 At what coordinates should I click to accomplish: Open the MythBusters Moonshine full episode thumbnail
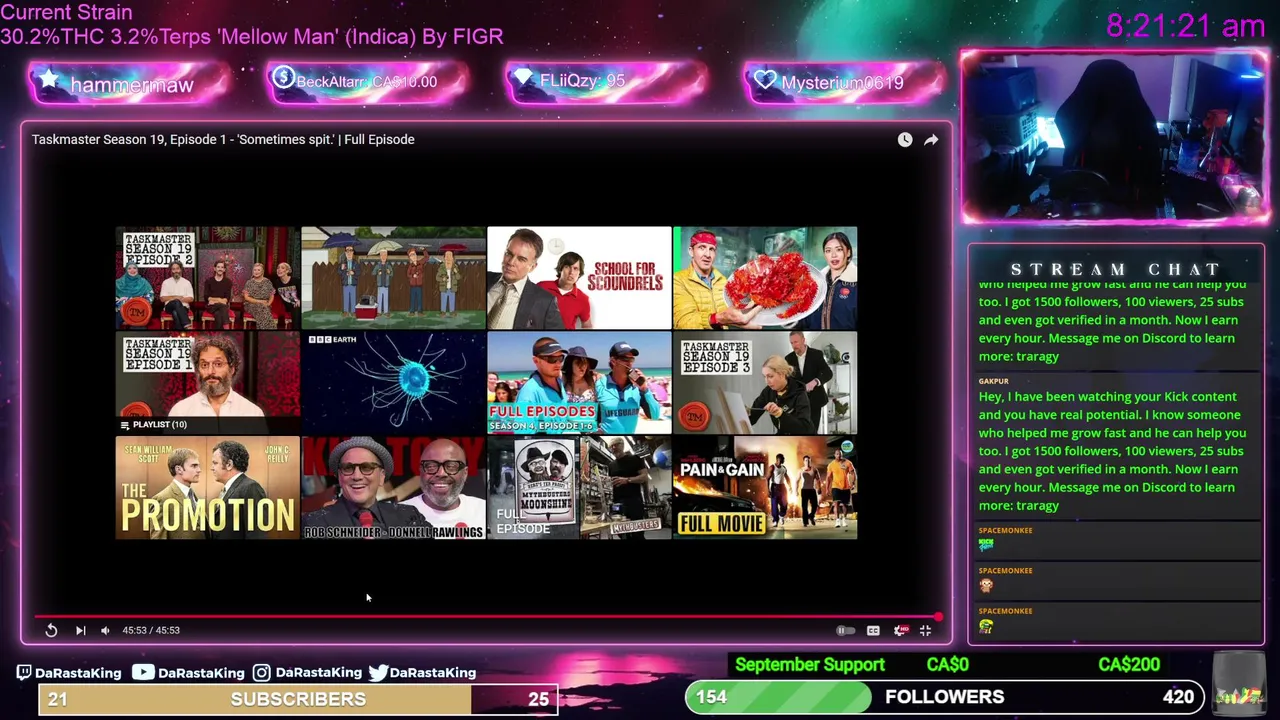click(579, 487)
